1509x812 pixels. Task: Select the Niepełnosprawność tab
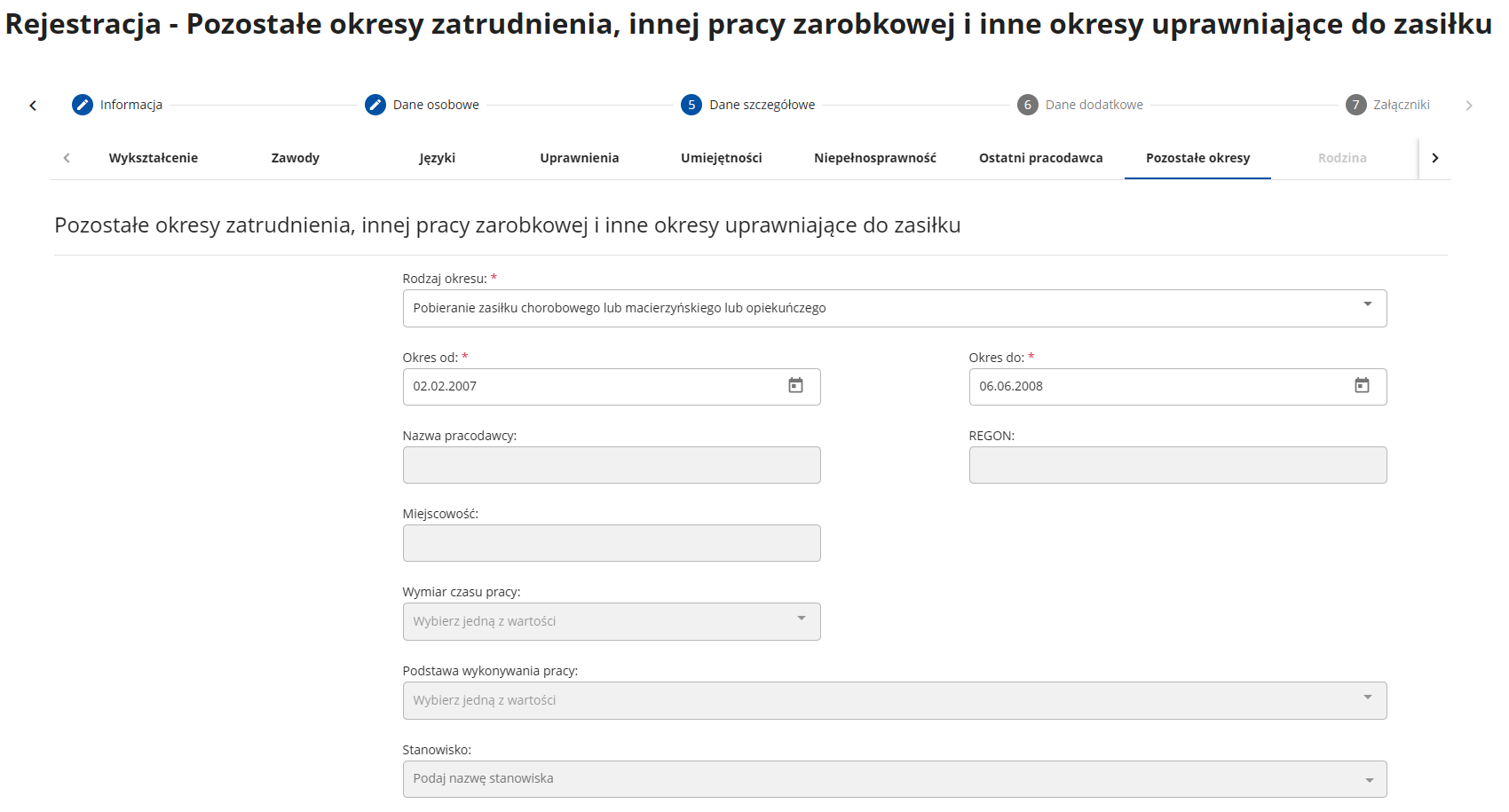coord(875,158)
